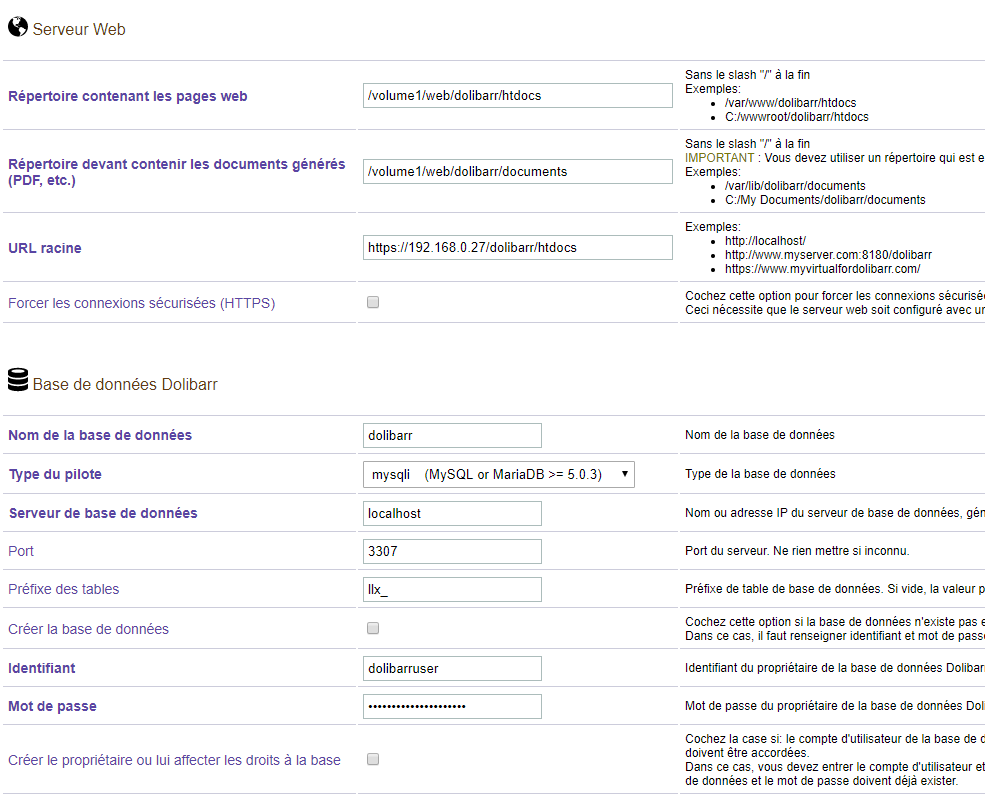Click the Port field showing 3307
This screenshot has height=799, width=985.
click(452, 551)
